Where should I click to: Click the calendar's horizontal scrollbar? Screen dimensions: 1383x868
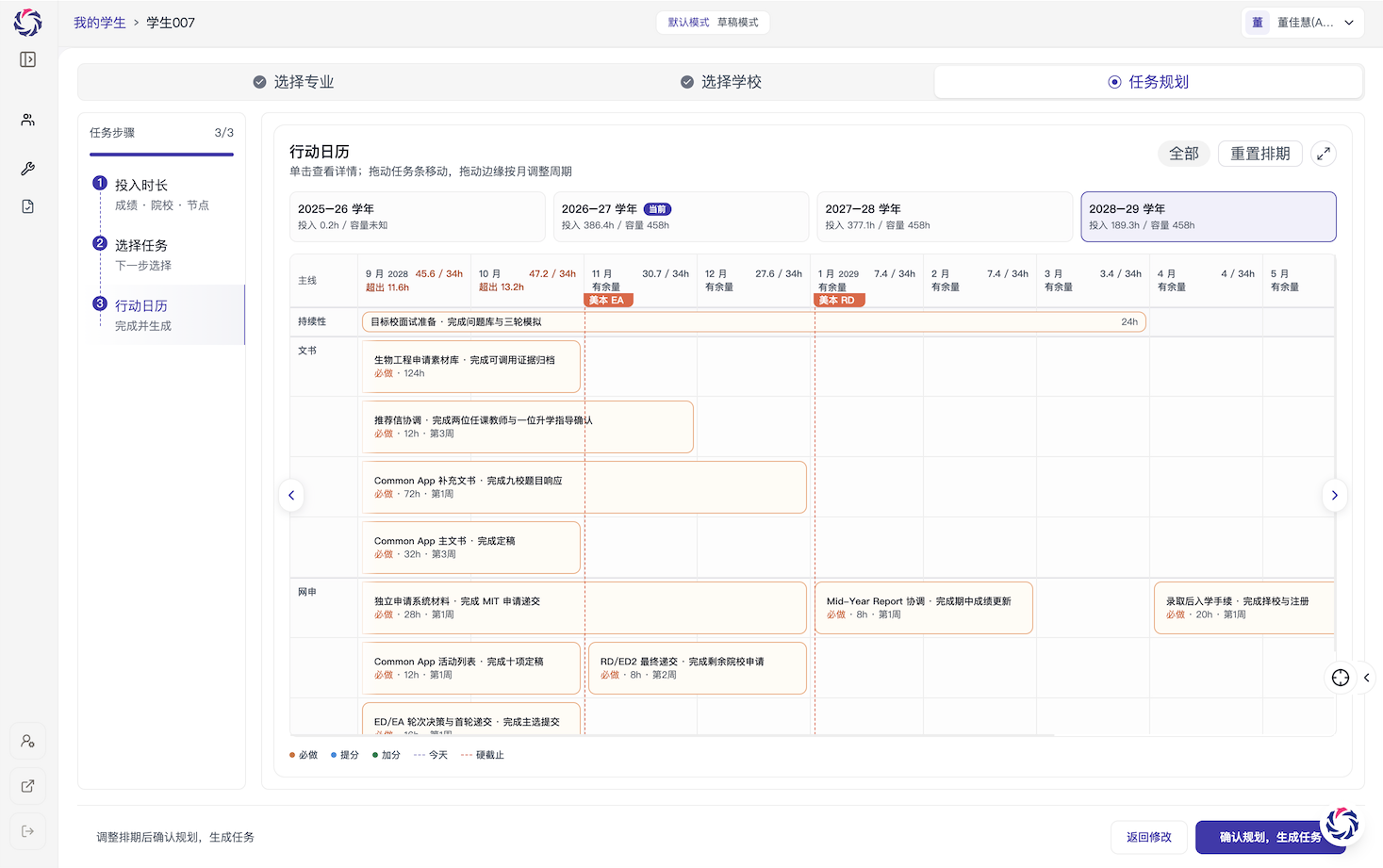[671, 734]
